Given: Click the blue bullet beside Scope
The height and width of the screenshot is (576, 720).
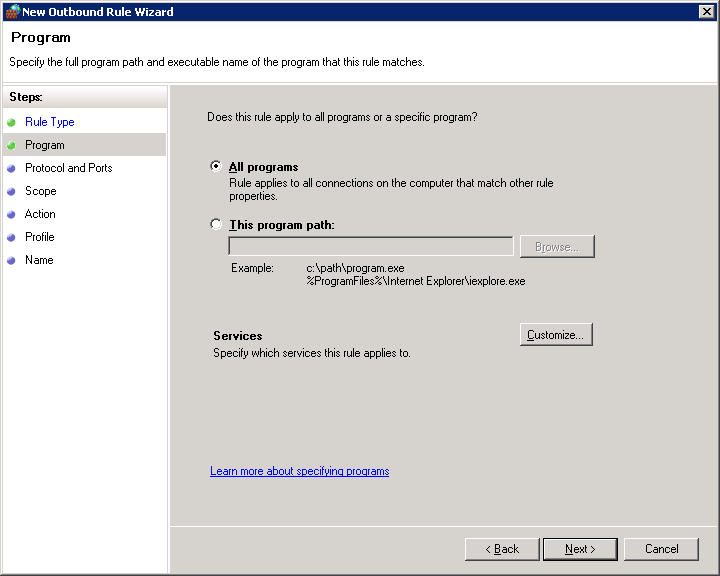Looking at the screenshot, I should (11, 191).
